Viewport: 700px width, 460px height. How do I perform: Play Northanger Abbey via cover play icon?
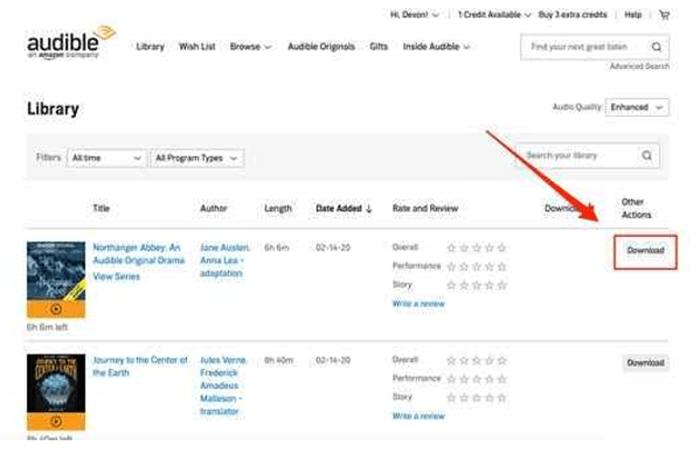tap(56, 309)
